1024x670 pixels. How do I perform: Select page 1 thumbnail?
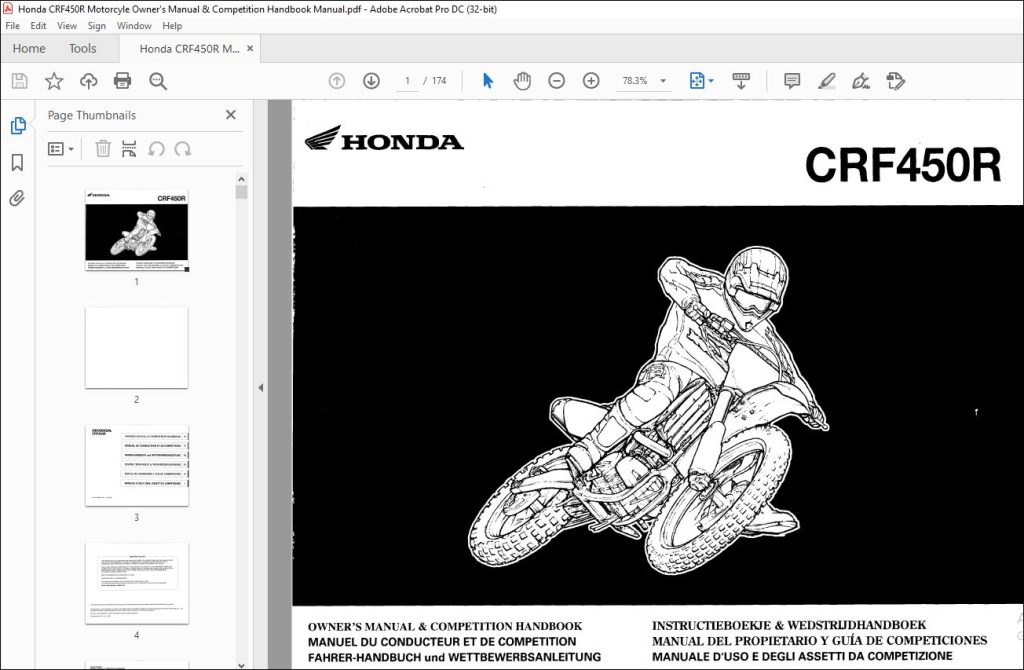click(136, 230)
